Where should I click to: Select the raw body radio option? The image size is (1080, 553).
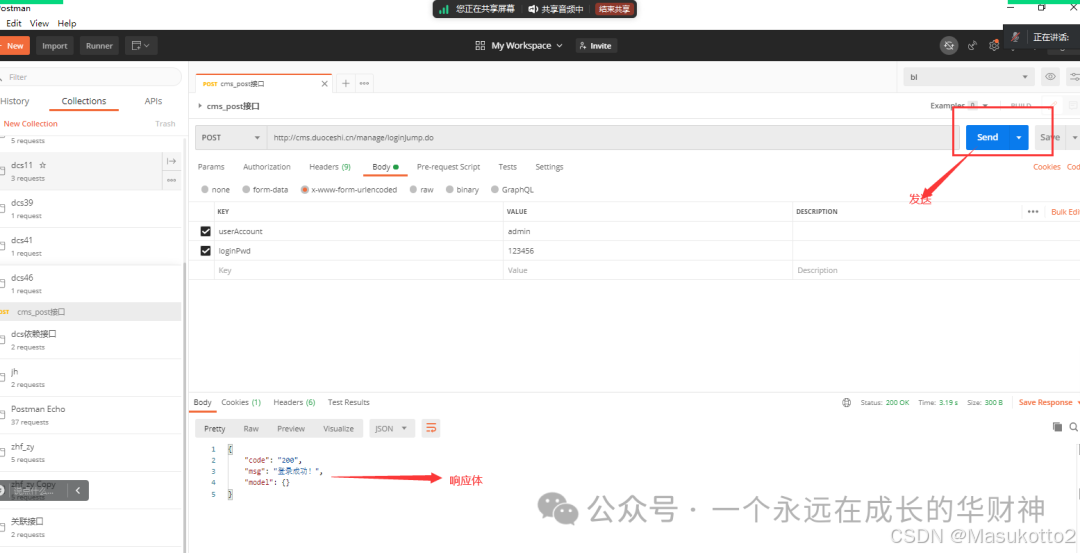point(413,189)
